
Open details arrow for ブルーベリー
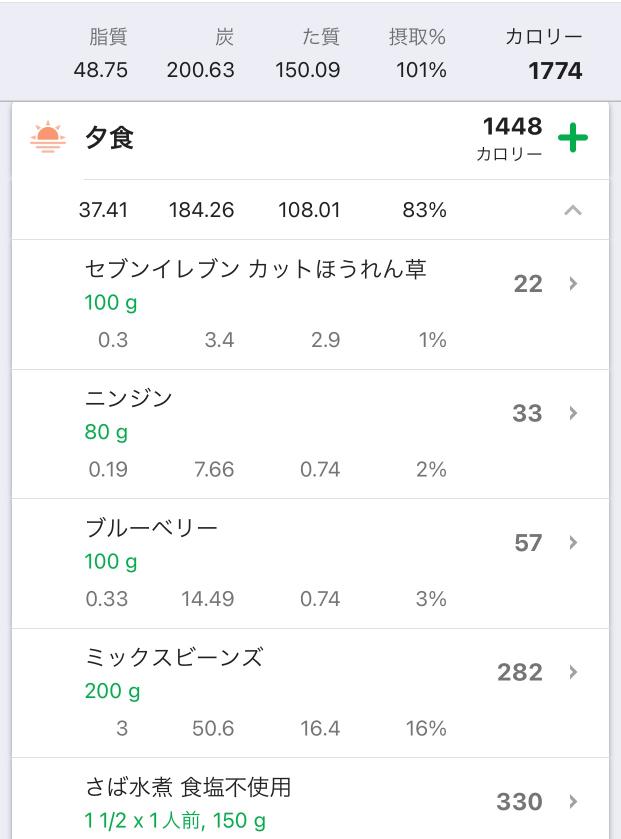573,543
